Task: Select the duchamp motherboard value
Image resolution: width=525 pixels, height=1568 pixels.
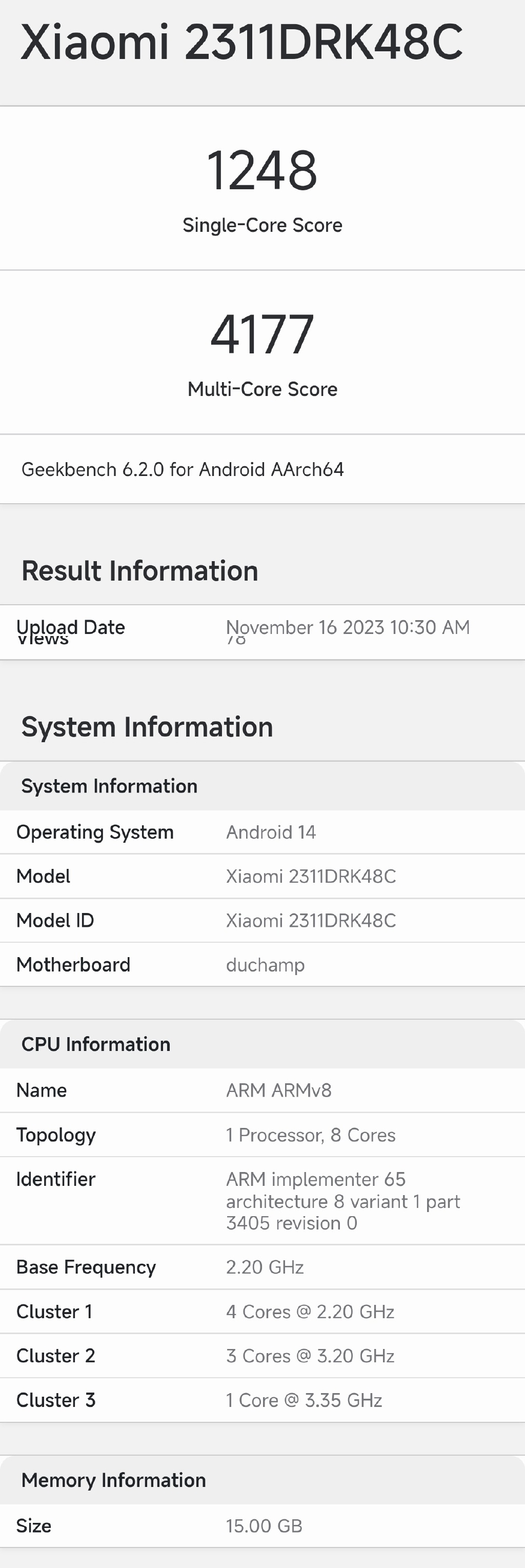Action: [x=265, y=965]
